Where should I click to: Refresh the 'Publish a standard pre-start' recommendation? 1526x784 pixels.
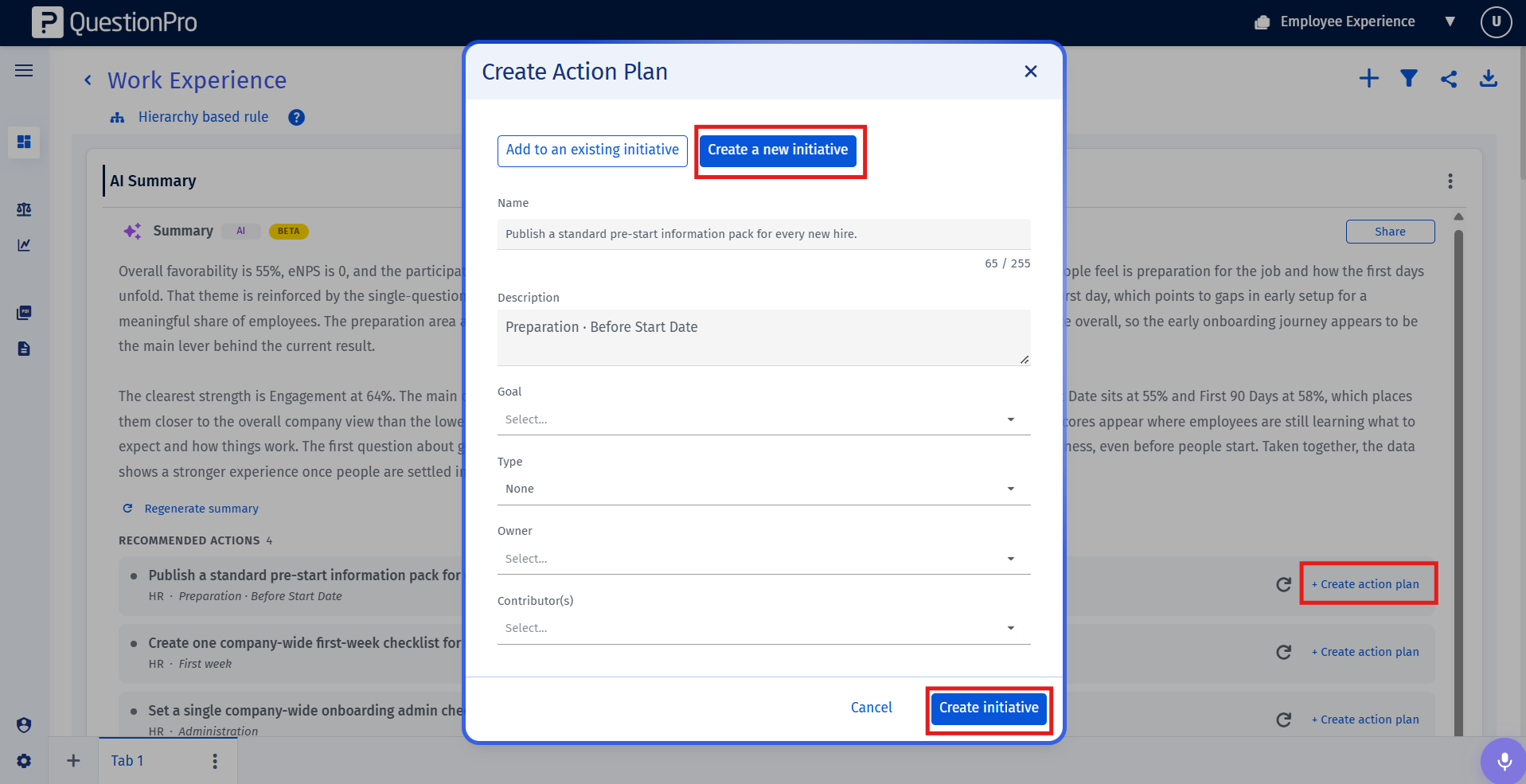point(1283,585)
